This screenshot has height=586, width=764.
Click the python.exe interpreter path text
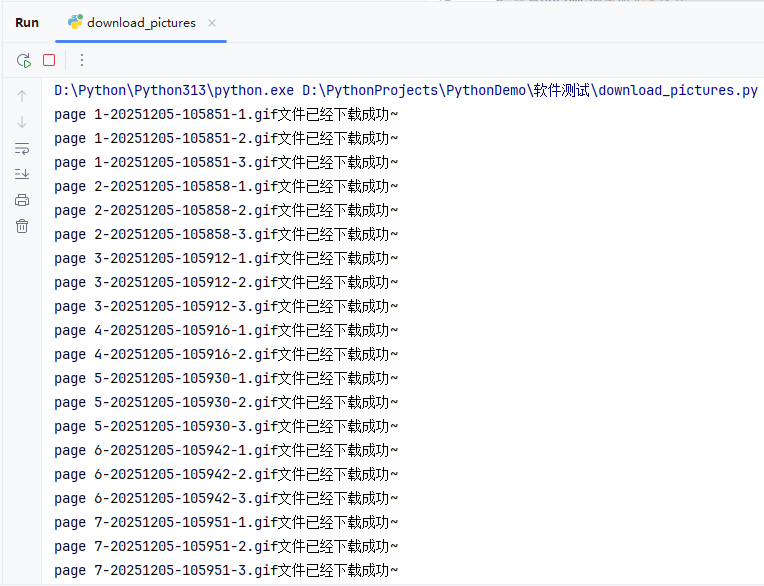[174, 91]
